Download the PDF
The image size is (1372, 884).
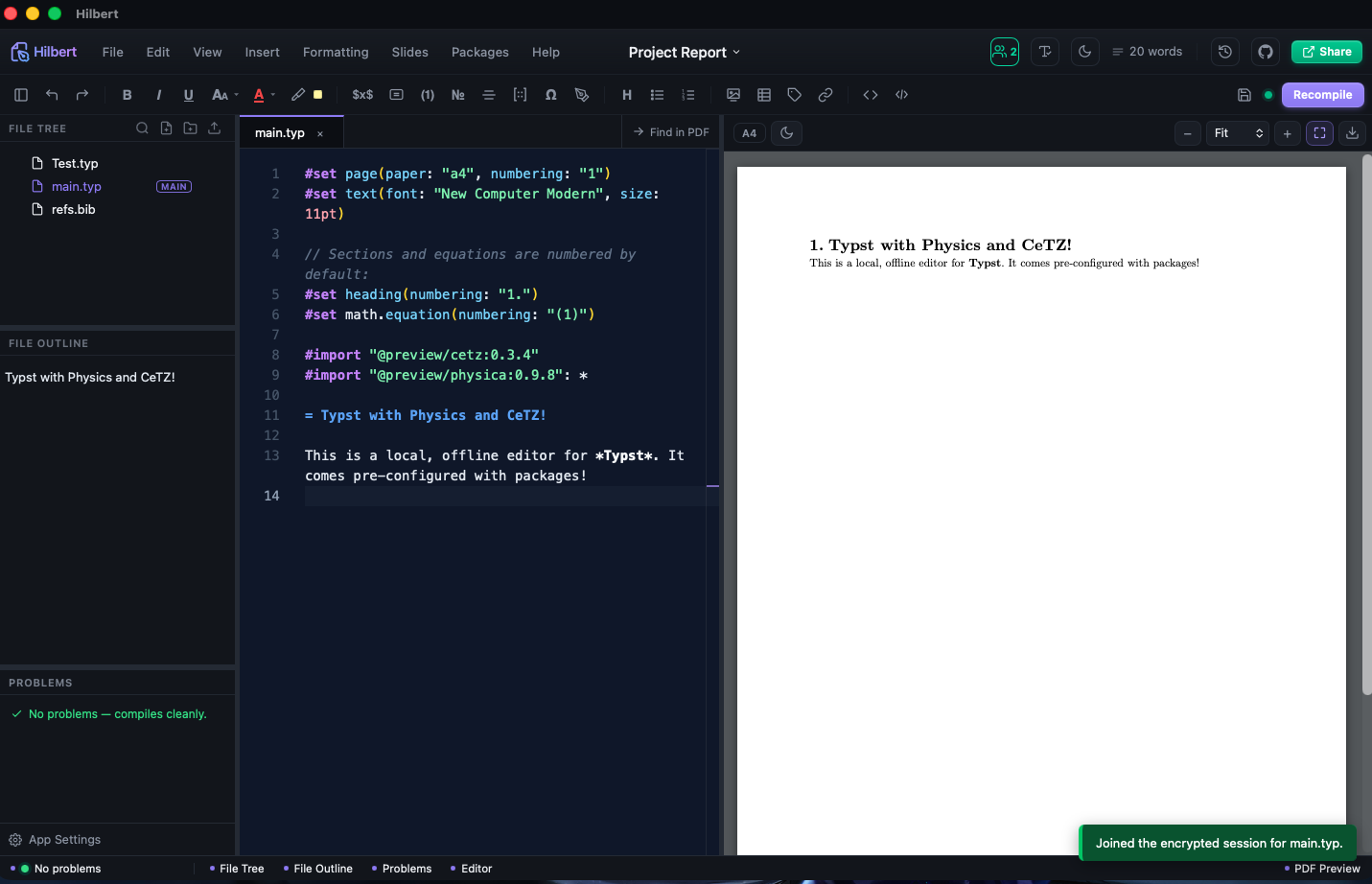pos(1353,133)
